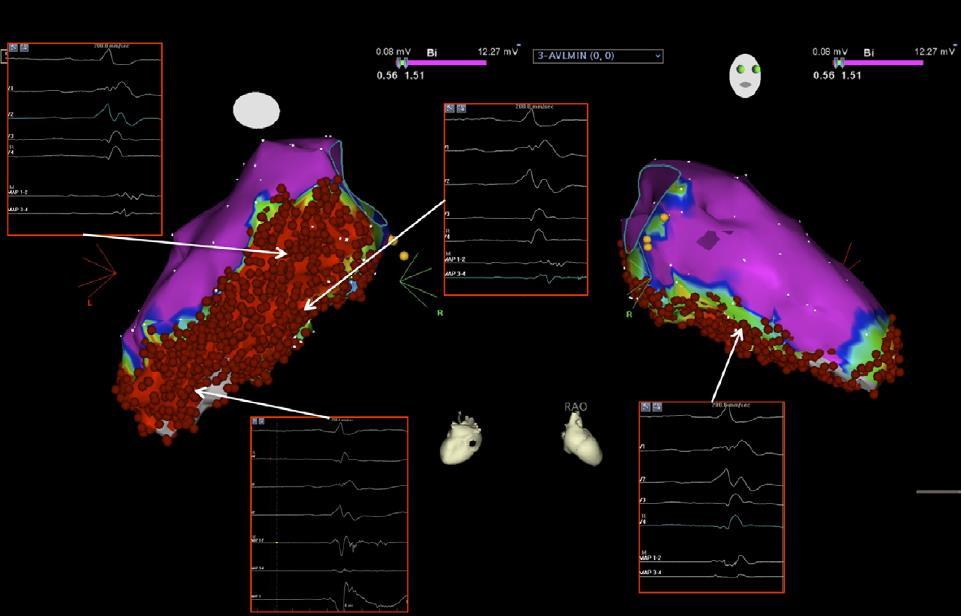964x616 pixels.
Task: Click second icon in center electrogram window
Action: click(461, 108)
